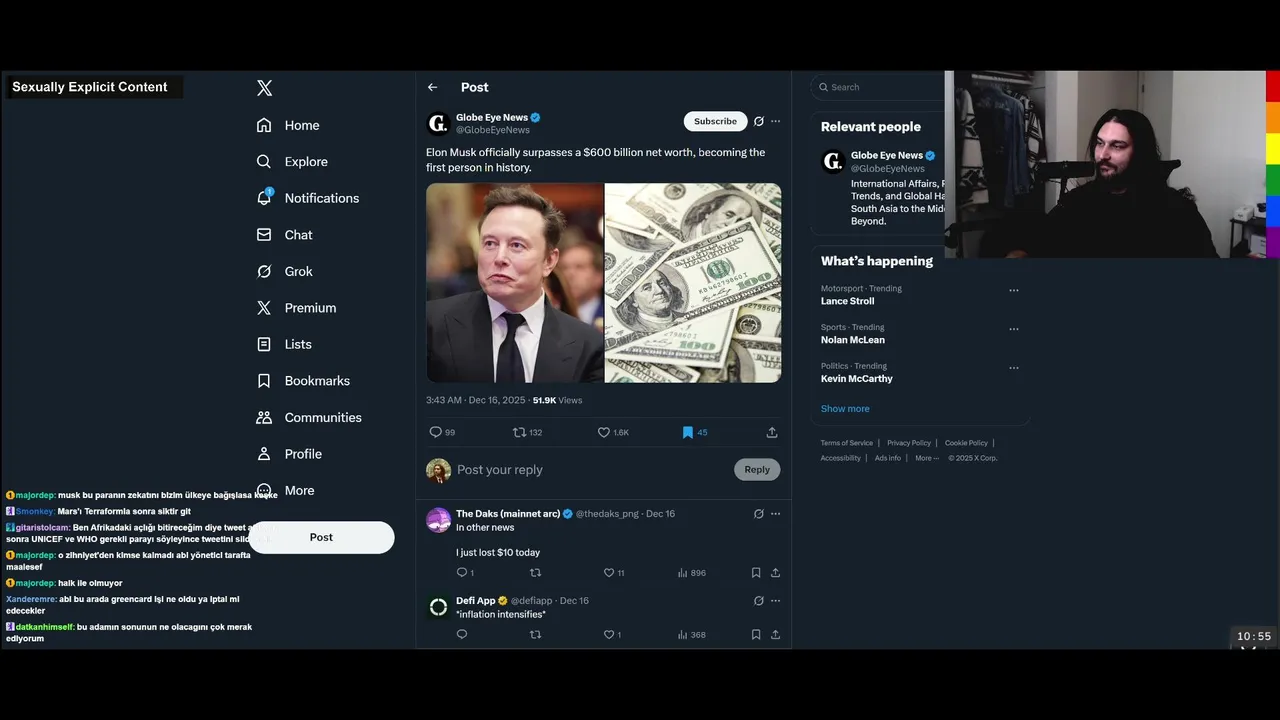Click the gray Reply button
The height and width of the screenshot is (720, 1280).
tap(757, 470)
